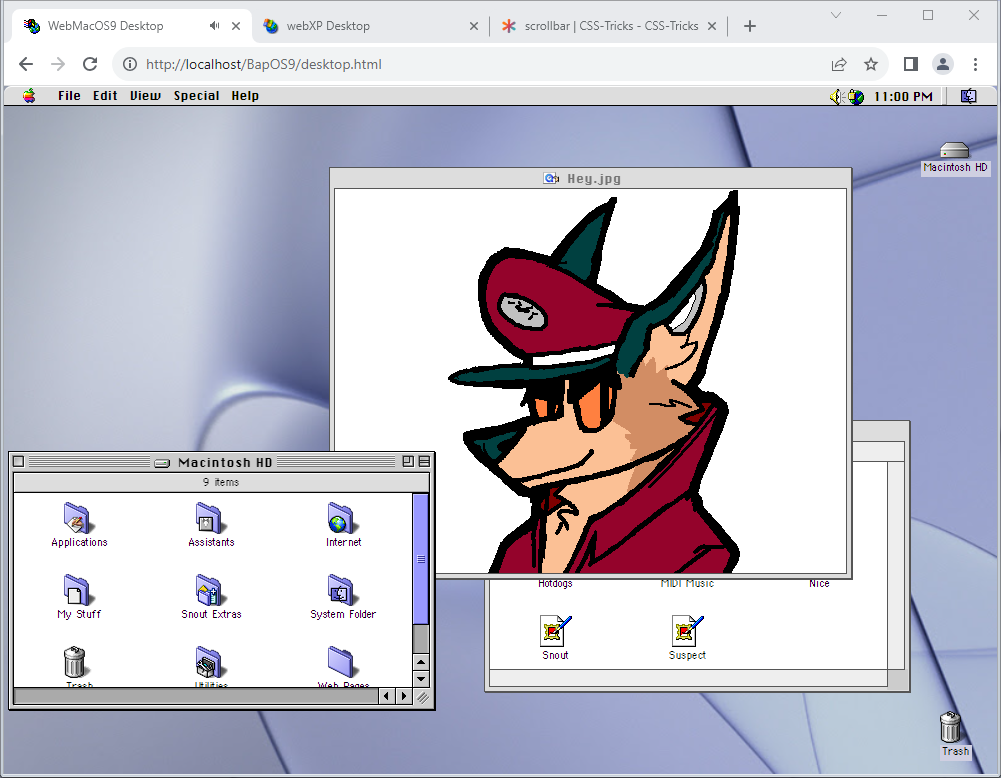
Task: Click Macintosh HD window close box
Action: 19,461
